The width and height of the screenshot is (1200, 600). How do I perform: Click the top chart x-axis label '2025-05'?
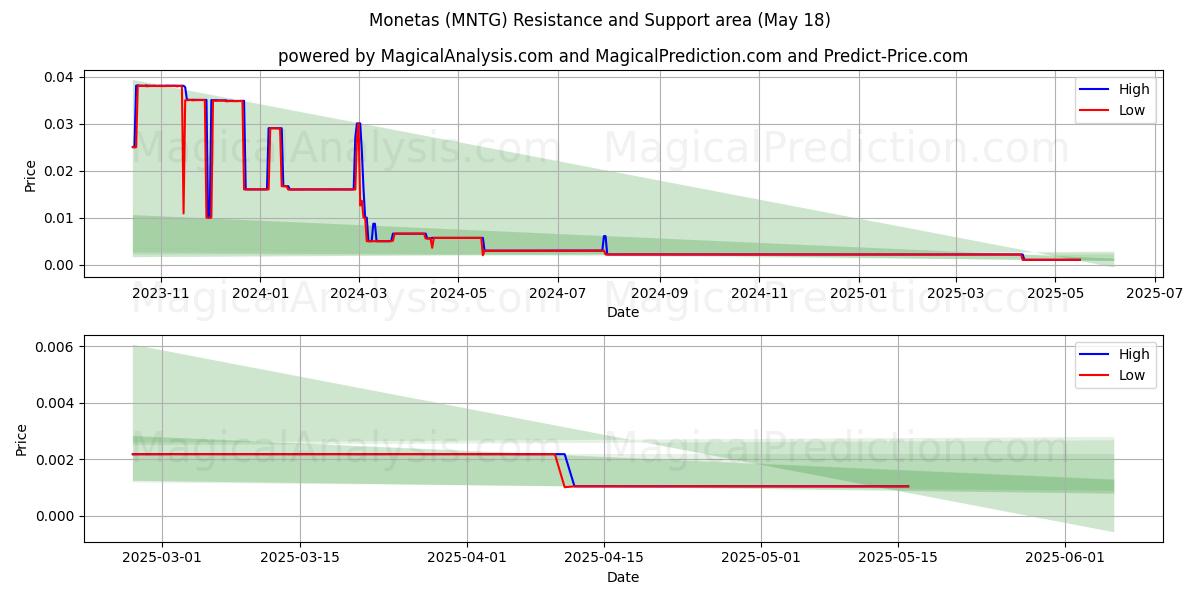(1056, 293)
